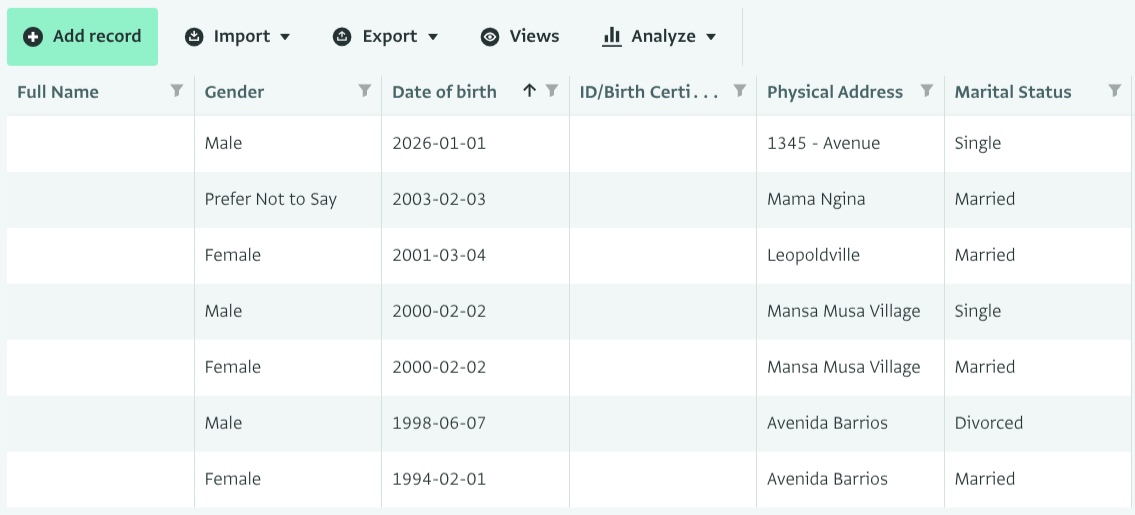
Task: Select the 1345 - Avenue address cell
Action: point(823,143)
